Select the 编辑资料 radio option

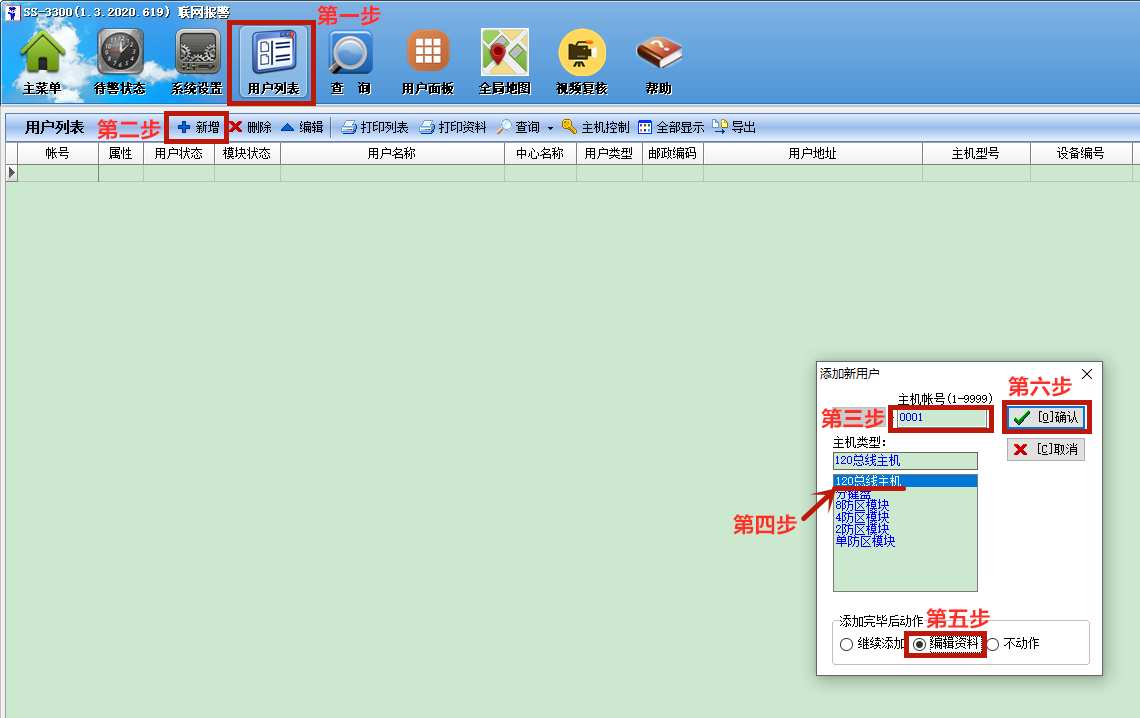pos(919,644)
